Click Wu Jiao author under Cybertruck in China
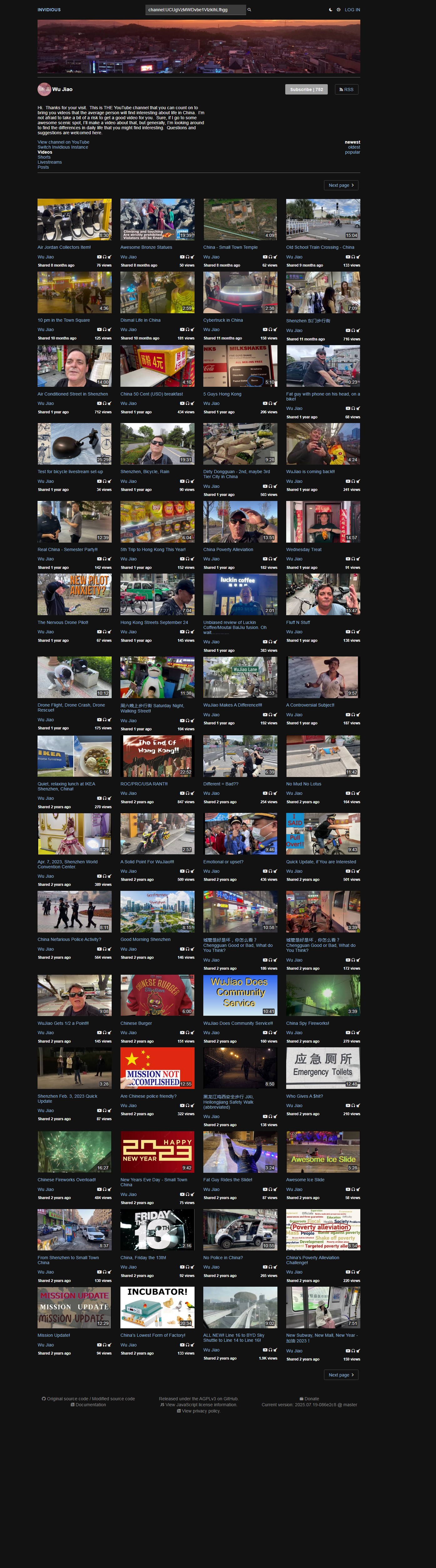This screenshot has height=1568, width=436. coord(211,330)
